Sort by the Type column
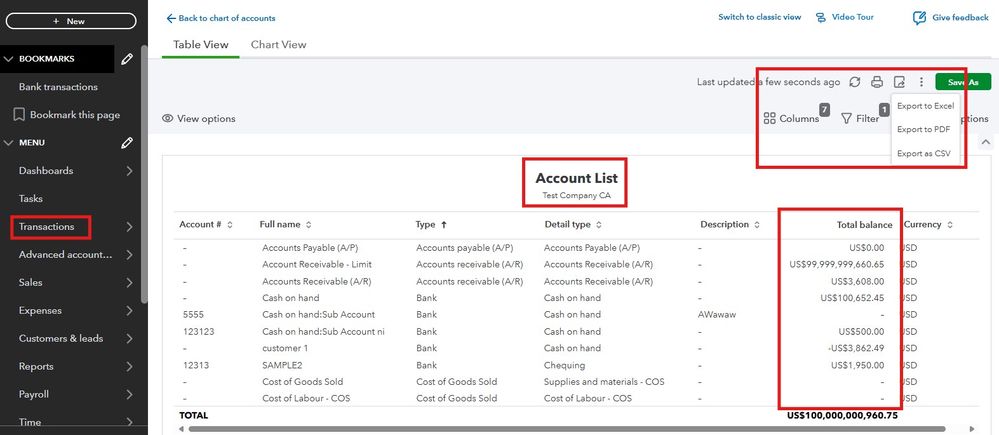 tap(430, 225)
